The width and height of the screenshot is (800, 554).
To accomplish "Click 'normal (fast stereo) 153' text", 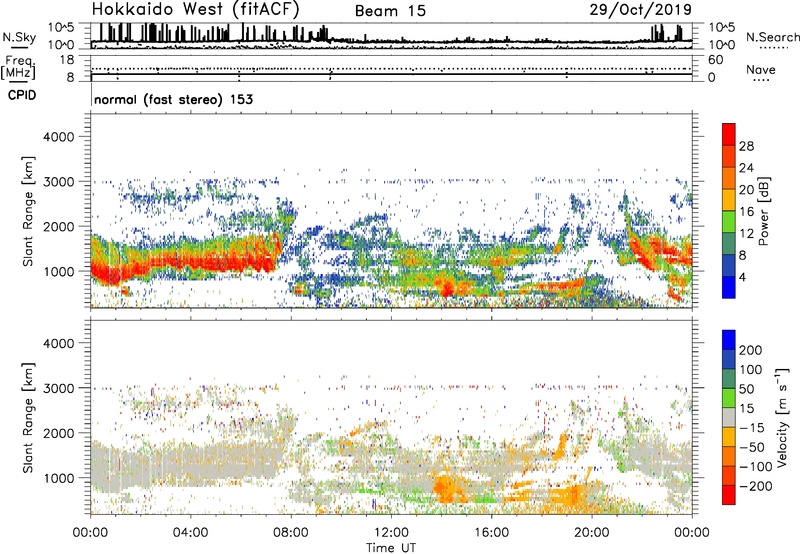I will tap(173, 99).
